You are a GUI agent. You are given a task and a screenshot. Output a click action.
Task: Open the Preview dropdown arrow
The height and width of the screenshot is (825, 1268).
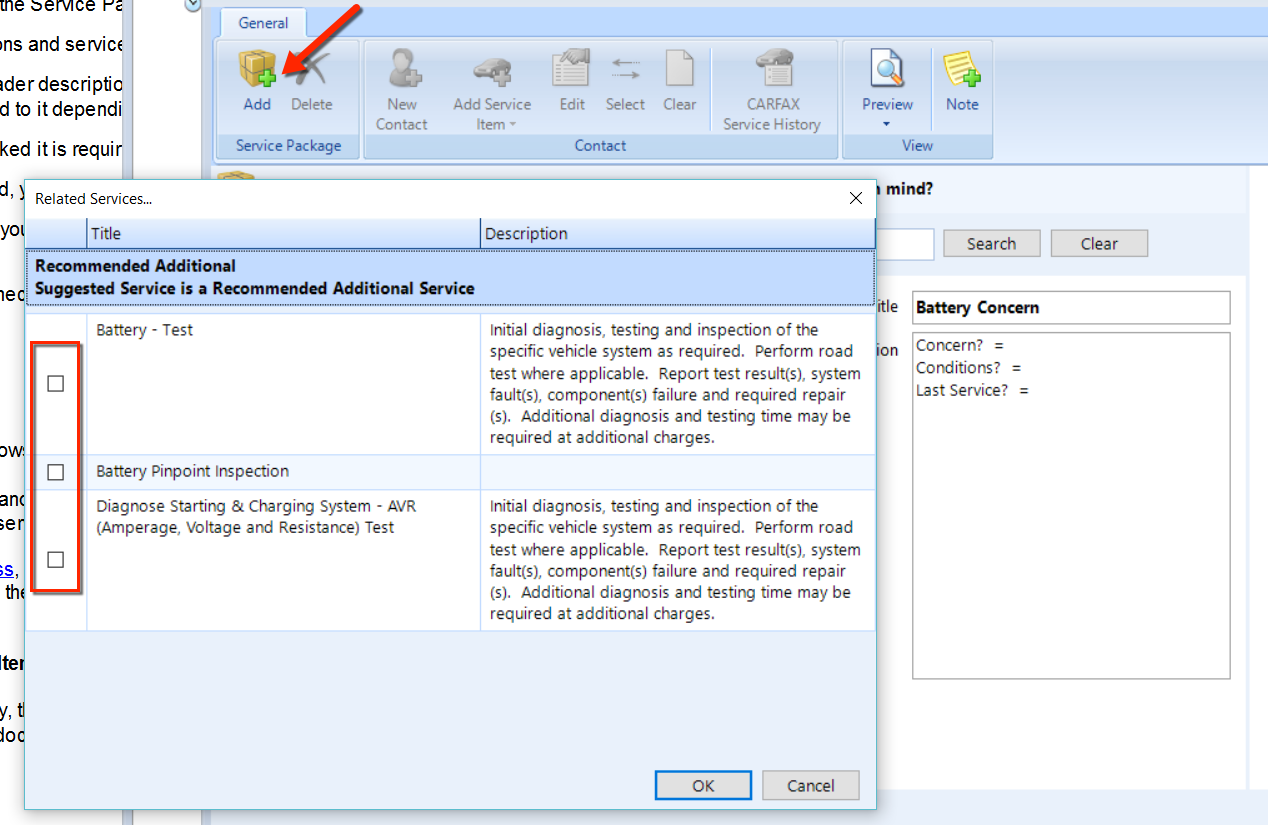887,125
